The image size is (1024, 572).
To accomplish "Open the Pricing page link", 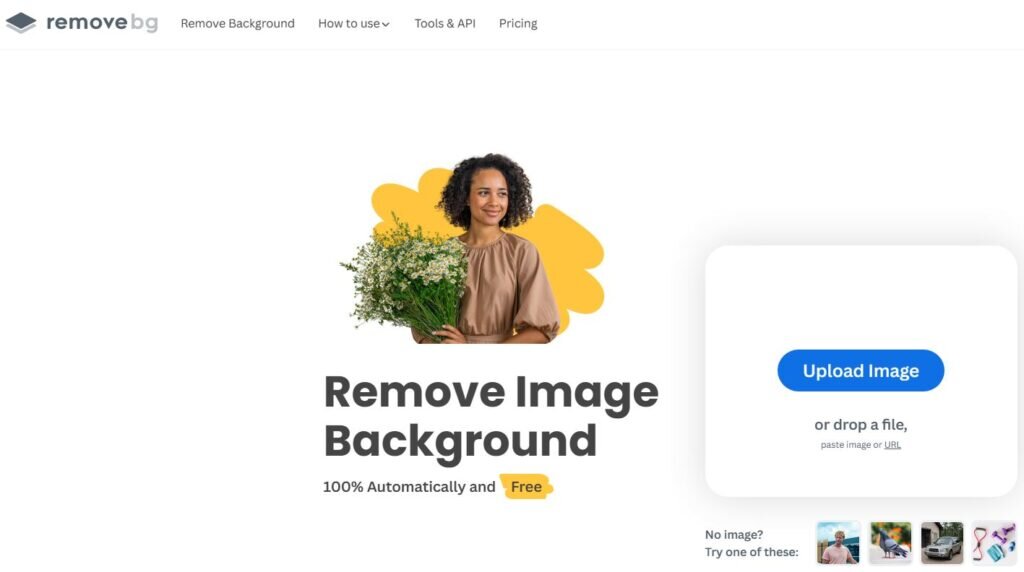I will pyautogui.click(x=518, y=24).
